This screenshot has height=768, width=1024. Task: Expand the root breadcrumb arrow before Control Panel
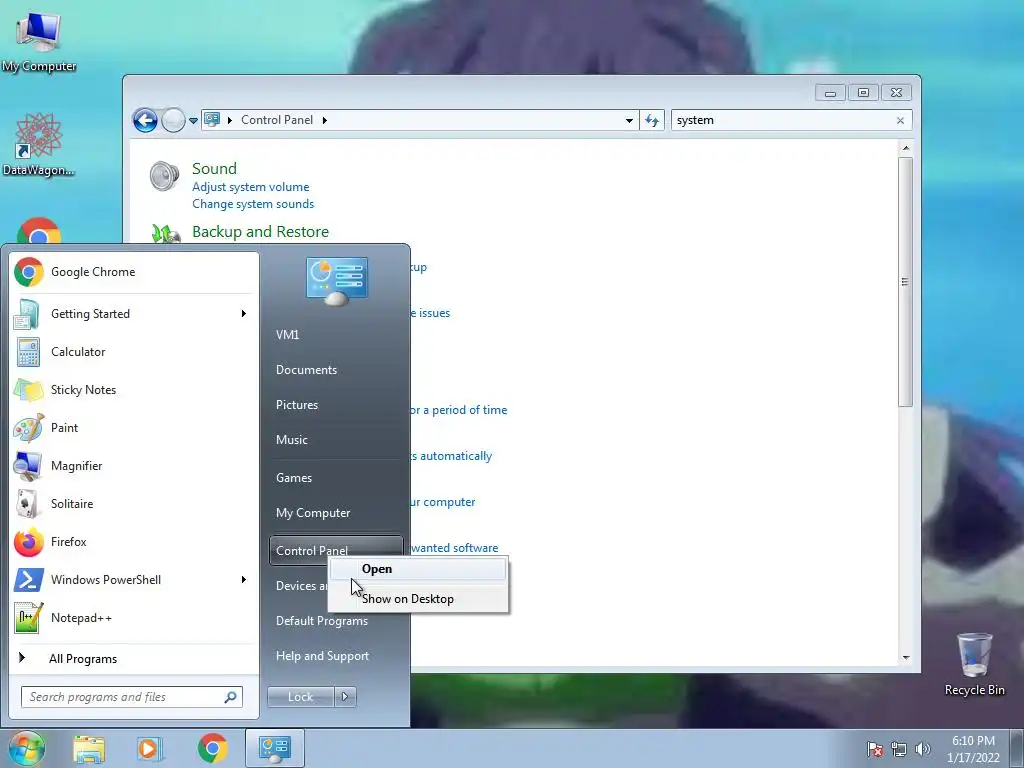[230, 120]
